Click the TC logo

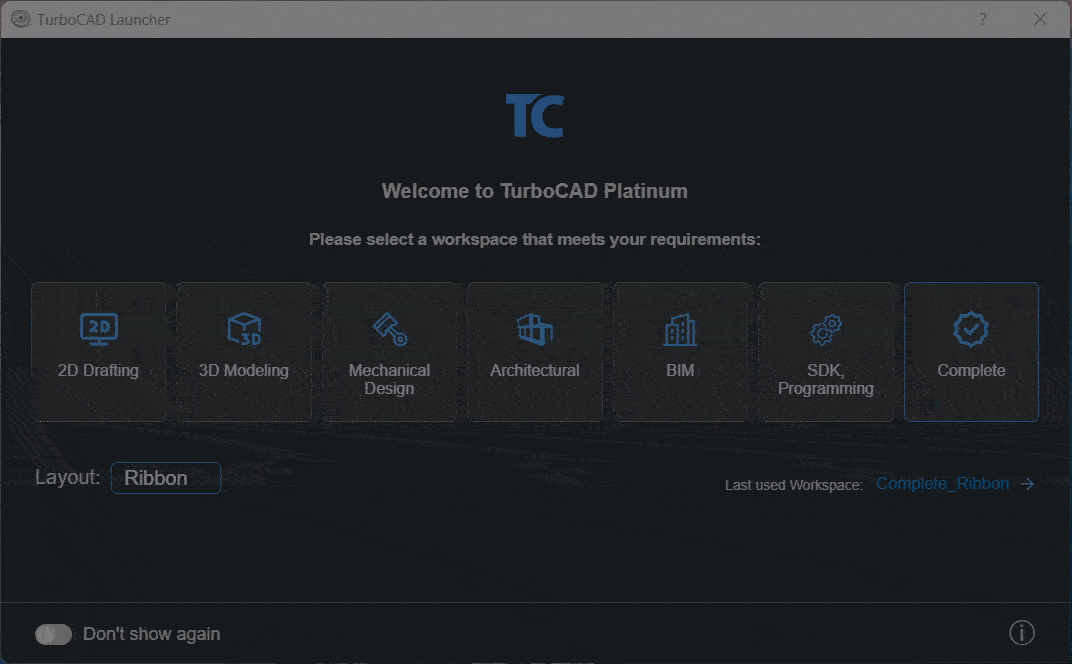point(535,116)
